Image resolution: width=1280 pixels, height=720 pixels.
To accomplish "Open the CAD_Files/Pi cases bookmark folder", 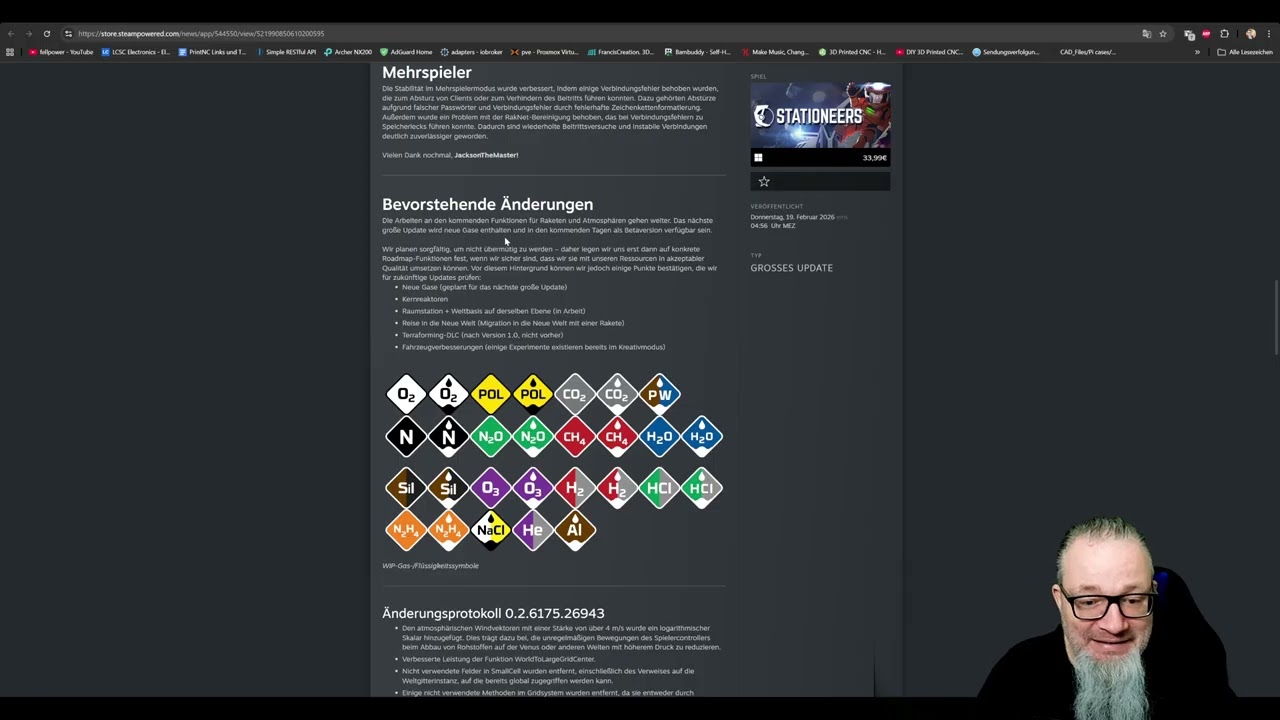I will pos(1087,52).
